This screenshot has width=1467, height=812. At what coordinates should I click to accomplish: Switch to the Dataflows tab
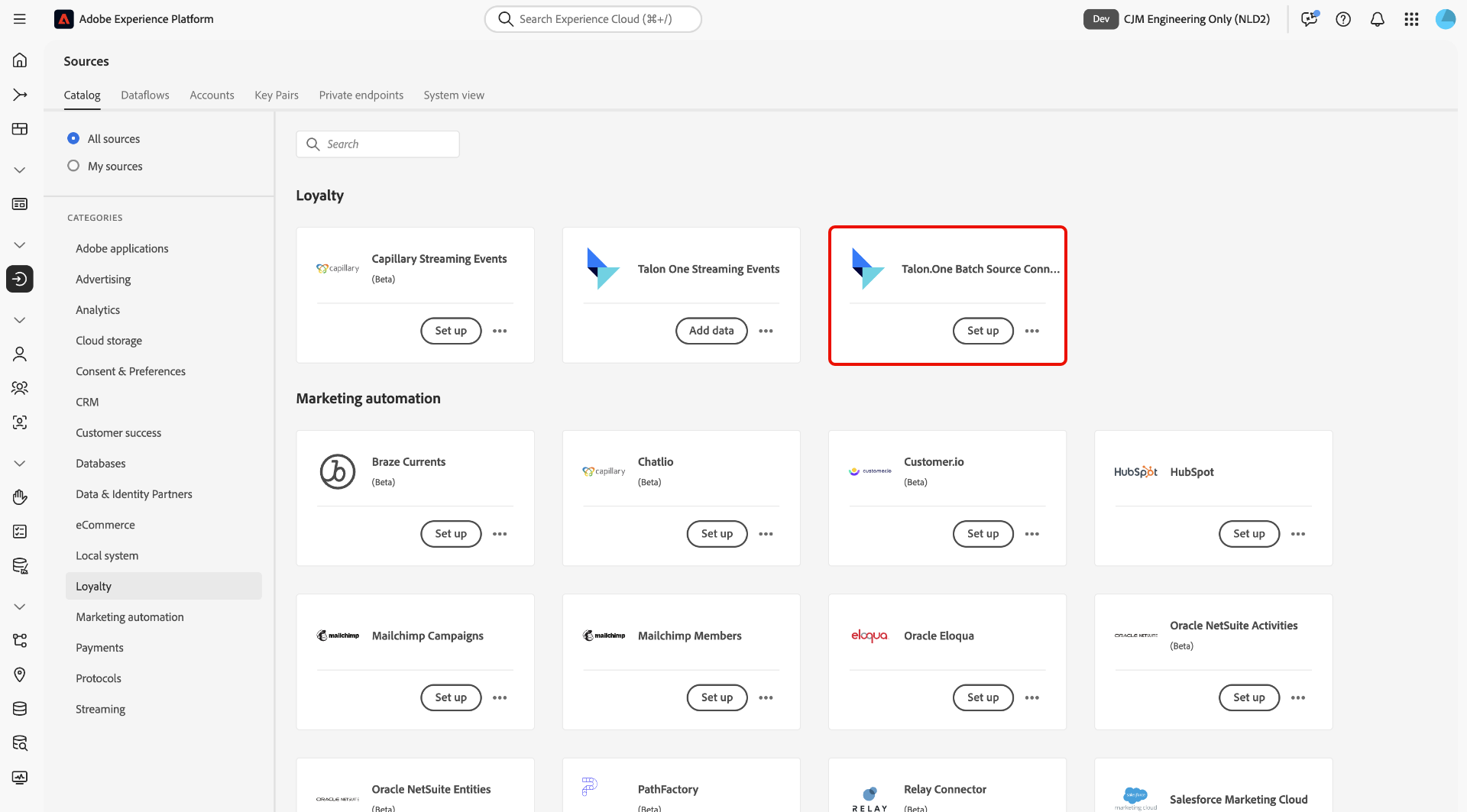coord(145,95)
